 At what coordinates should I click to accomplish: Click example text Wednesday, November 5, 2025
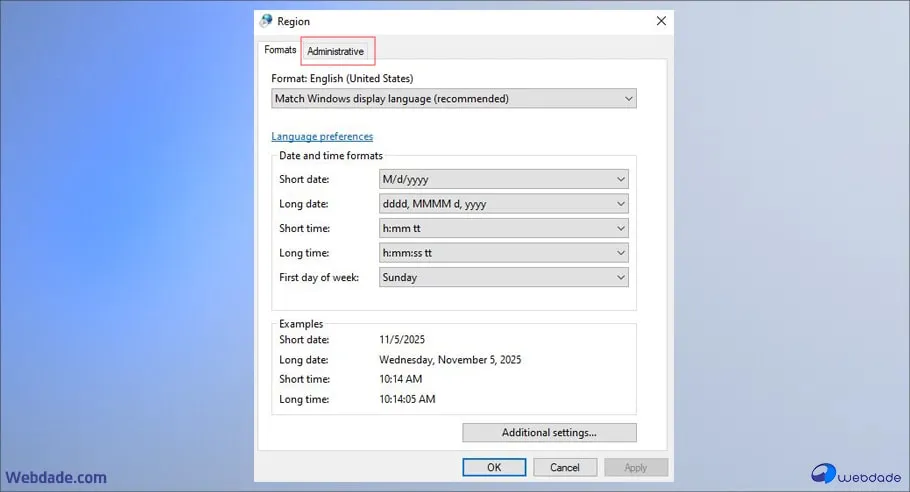point(450,360)
